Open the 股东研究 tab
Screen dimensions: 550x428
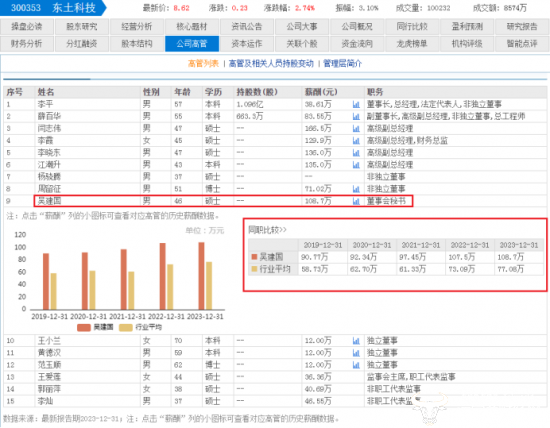pyautogui.click(x=82, y=27)
